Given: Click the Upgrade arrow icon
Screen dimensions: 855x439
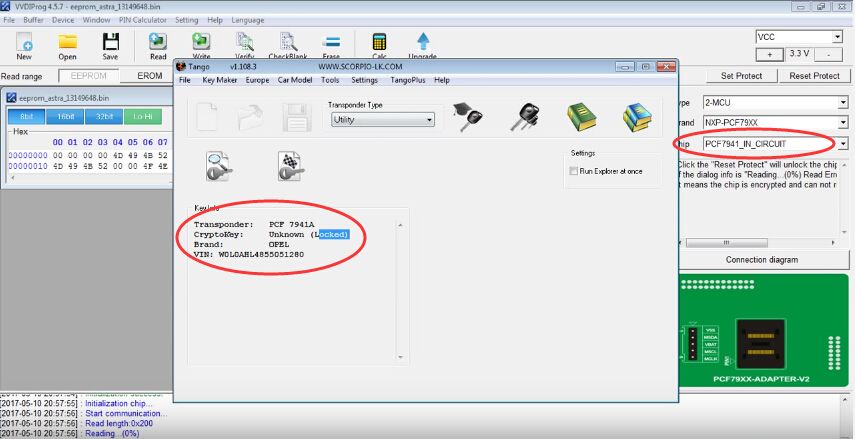Looking at the screenshot, I should click(423, 42).
